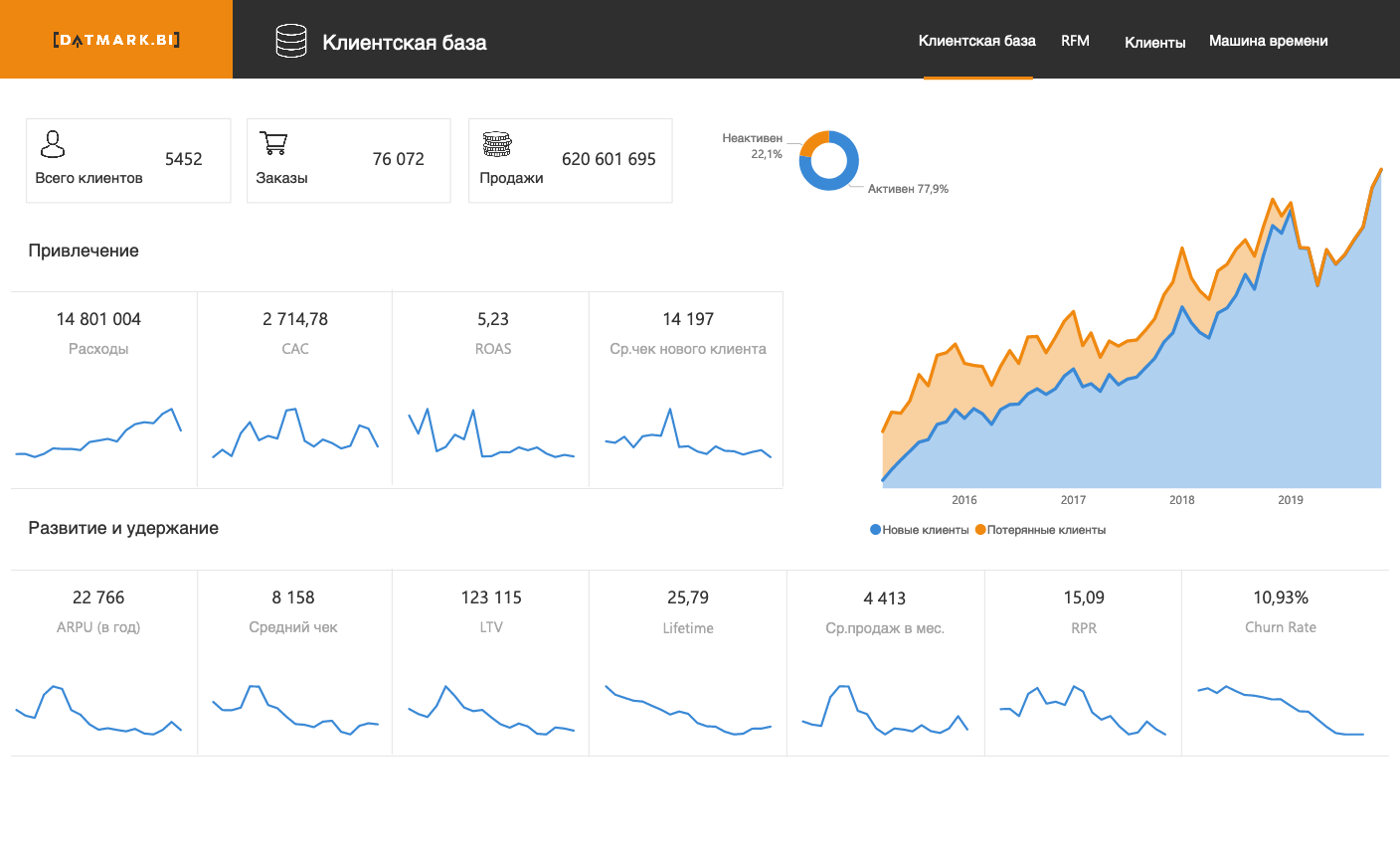The image size is (1400, 847).
Task: Click the Средний чек sparkline chart
Action: tap(295, 710)
